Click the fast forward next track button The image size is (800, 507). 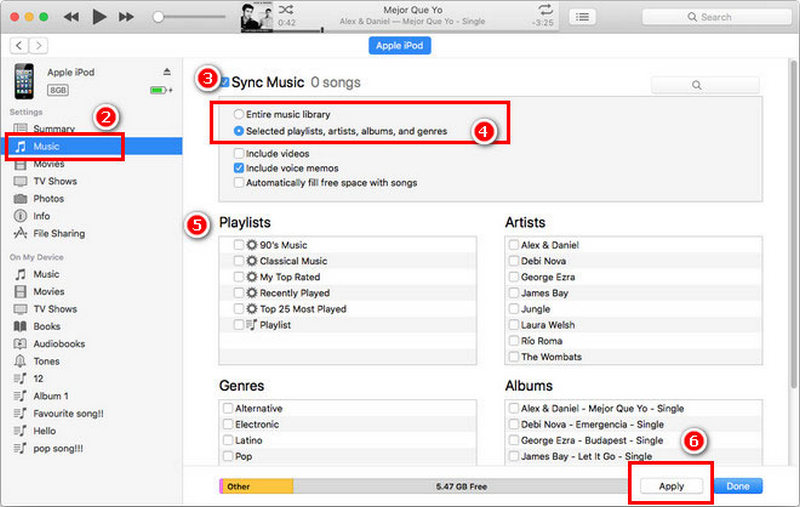point(127,17)
